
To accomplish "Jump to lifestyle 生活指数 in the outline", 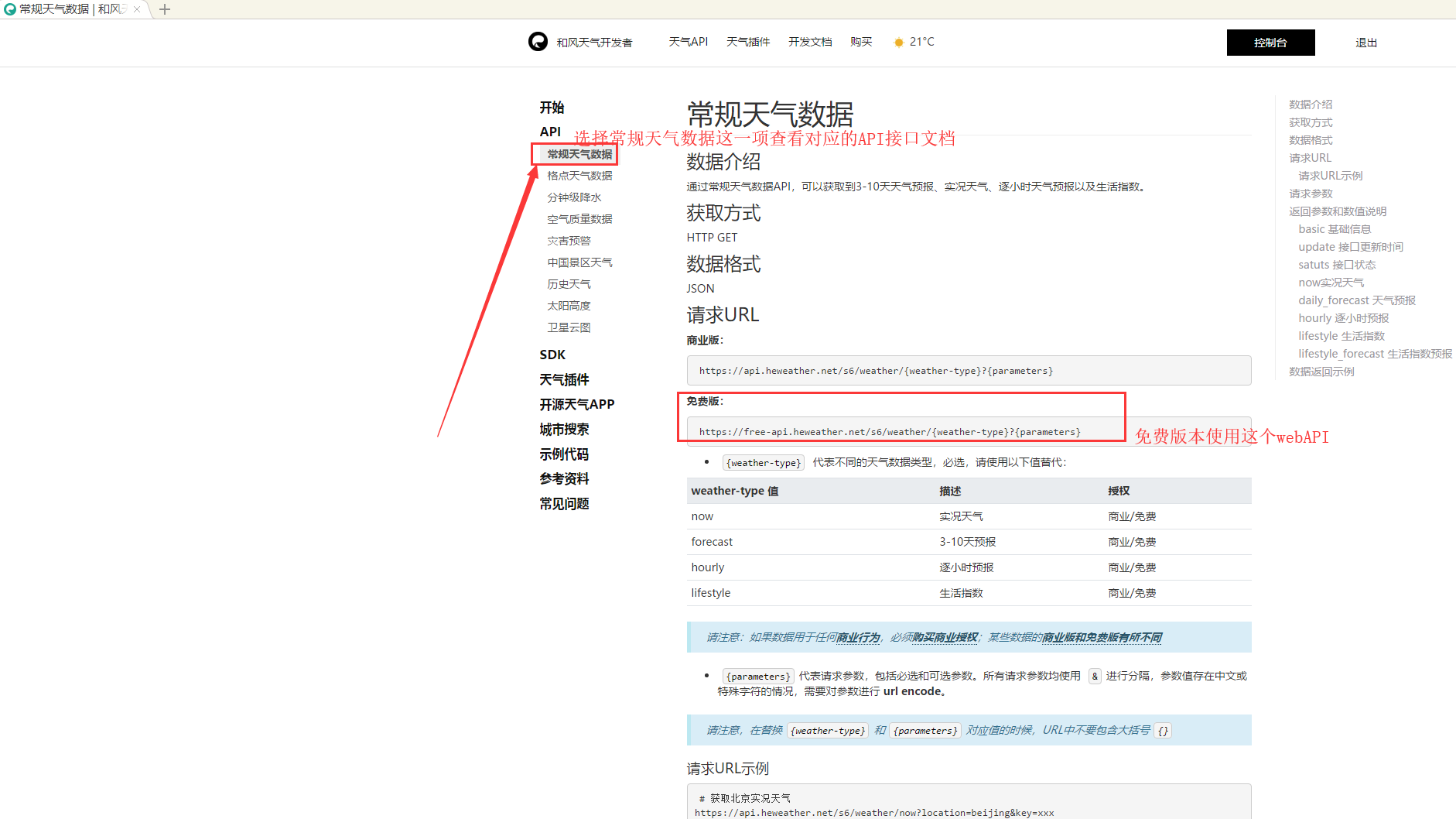I will pyautogui.click(x=1342, y=336).
